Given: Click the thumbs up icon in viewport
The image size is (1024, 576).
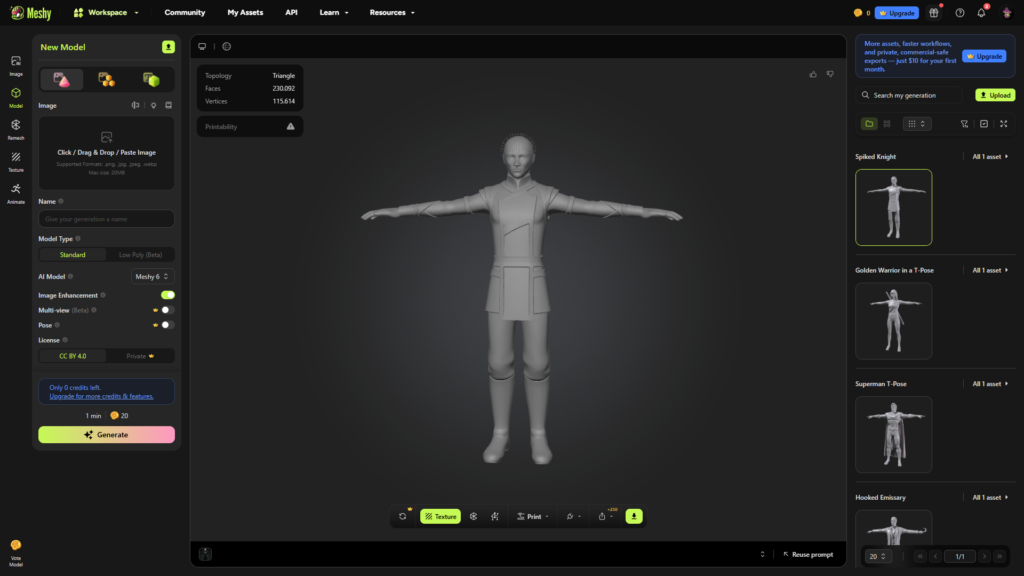Looking at the screenshot, I should coord(813,74).
